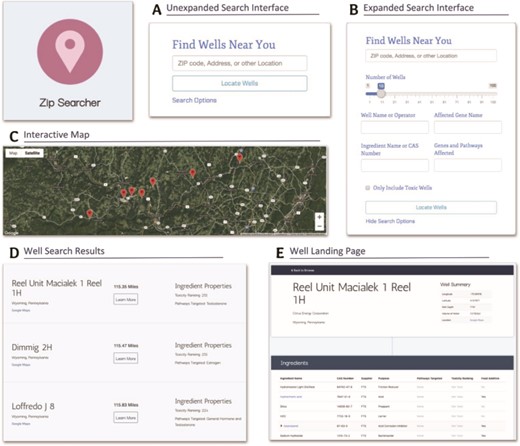Click Learn More for Reel Unit Macialek well
The image size is (520, 446).
pyautogui.click(x=126, y=299)
